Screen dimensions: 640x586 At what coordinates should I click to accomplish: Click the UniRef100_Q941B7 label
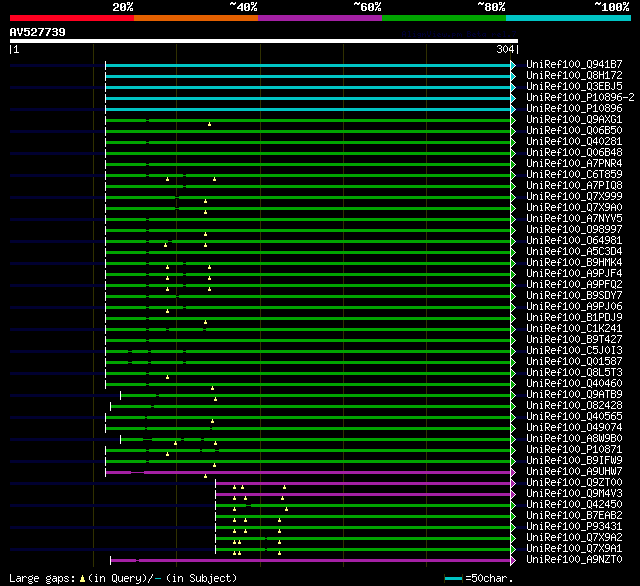[x=574, y=64]
